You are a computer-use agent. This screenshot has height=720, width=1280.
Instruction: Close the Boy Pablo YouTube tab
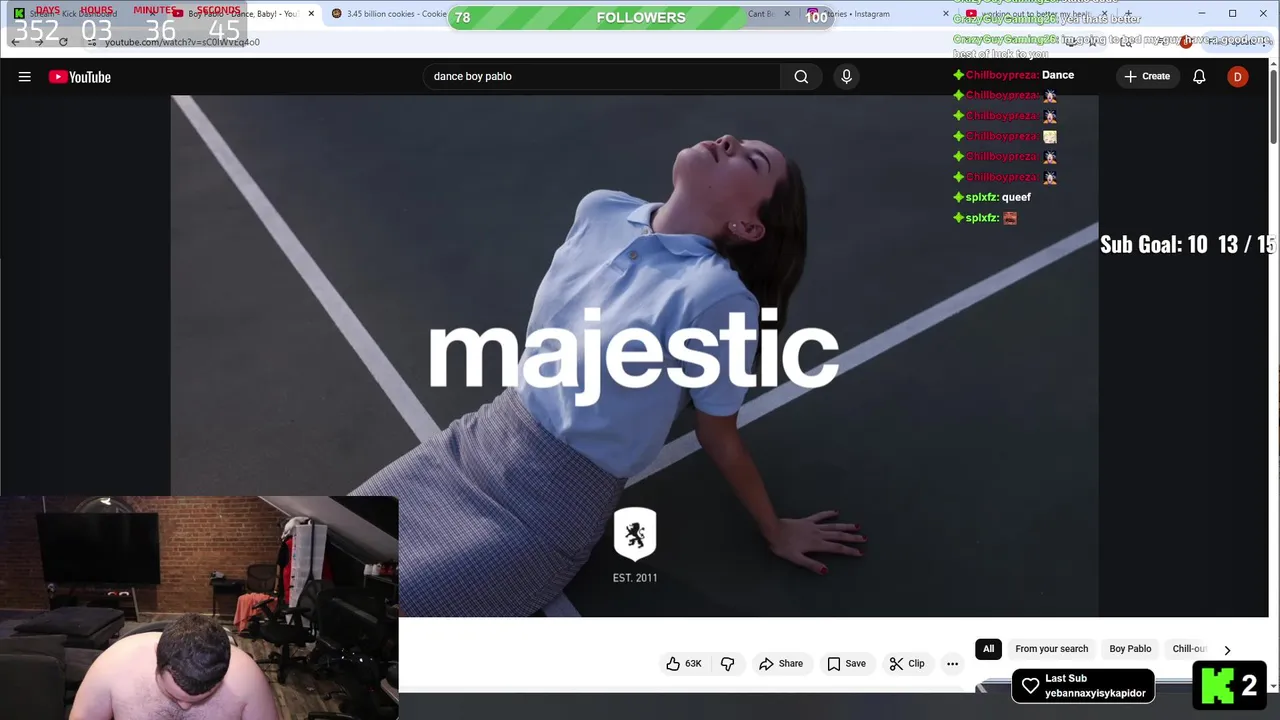(x=311, y=14)
